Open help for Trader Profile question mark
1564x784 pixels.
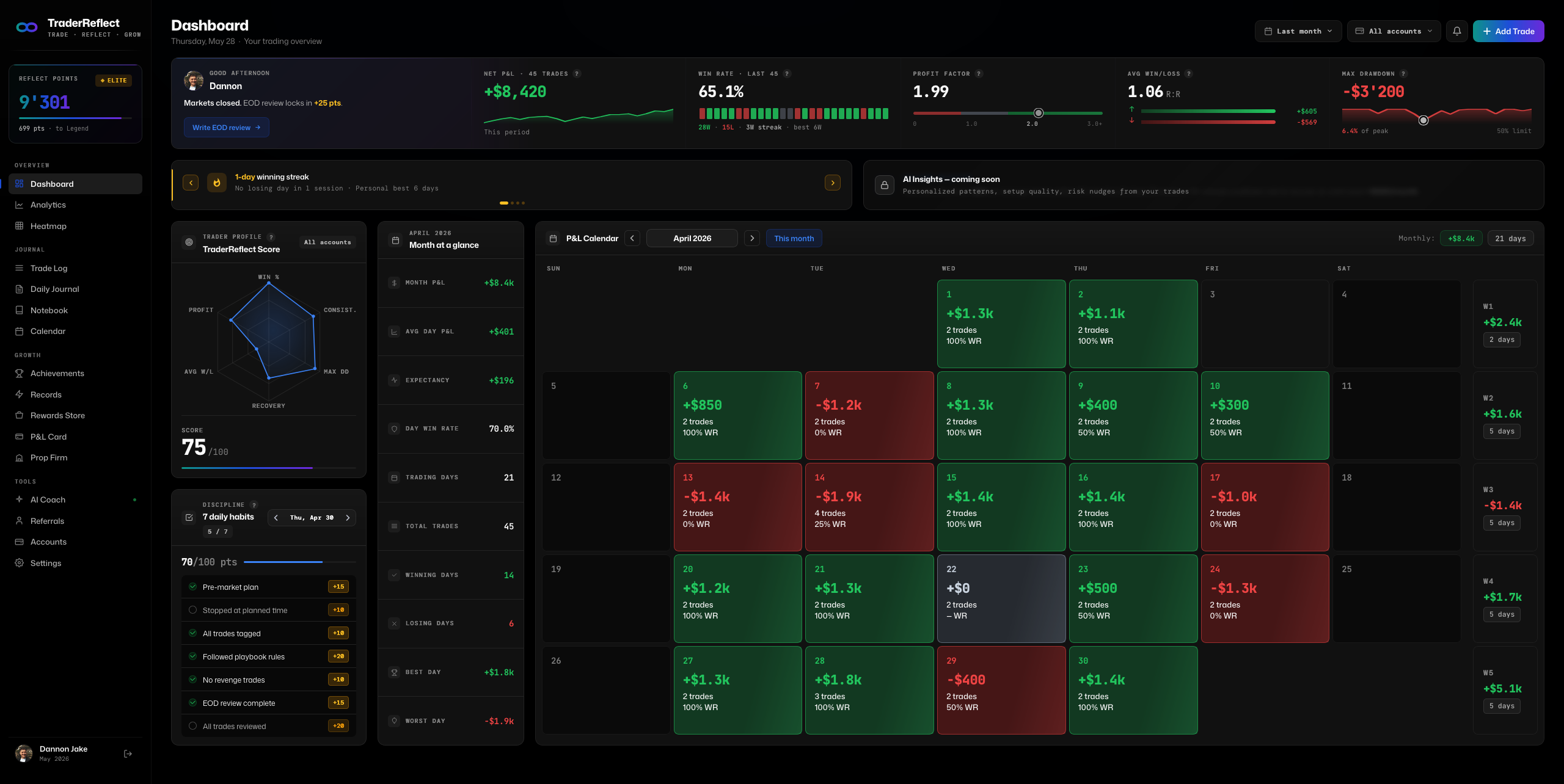[x=271, y=237]
